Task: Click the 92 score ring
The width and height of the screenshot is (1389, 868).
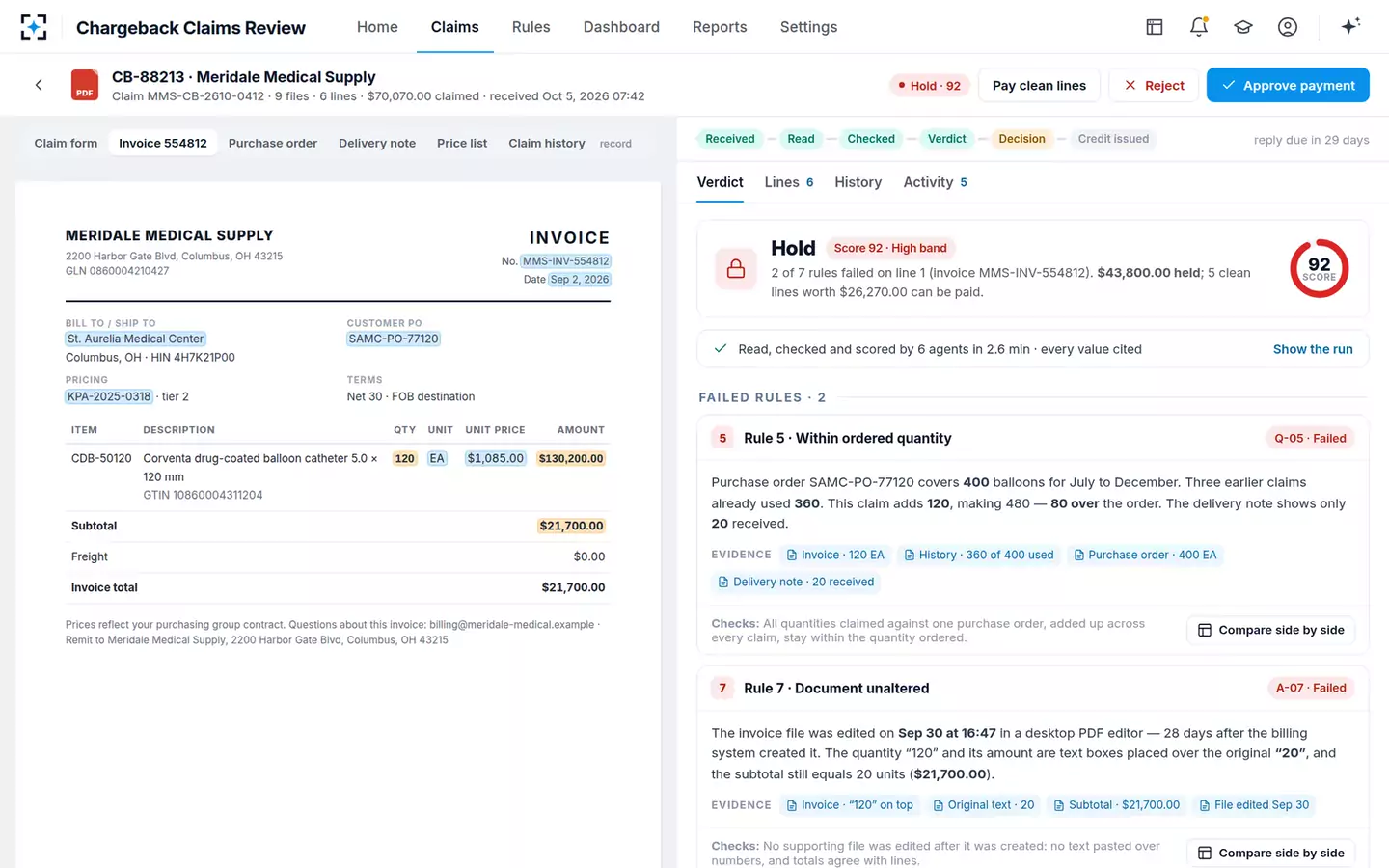Action: pyautogui.click(x=1319, y=268)
